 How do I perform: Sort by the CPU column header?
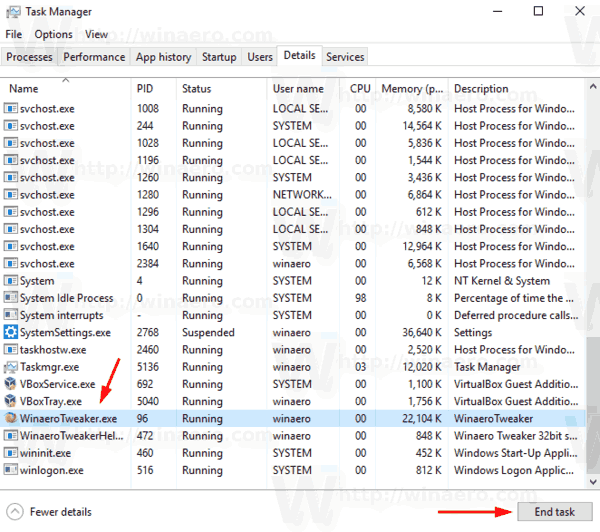(357, 88)
